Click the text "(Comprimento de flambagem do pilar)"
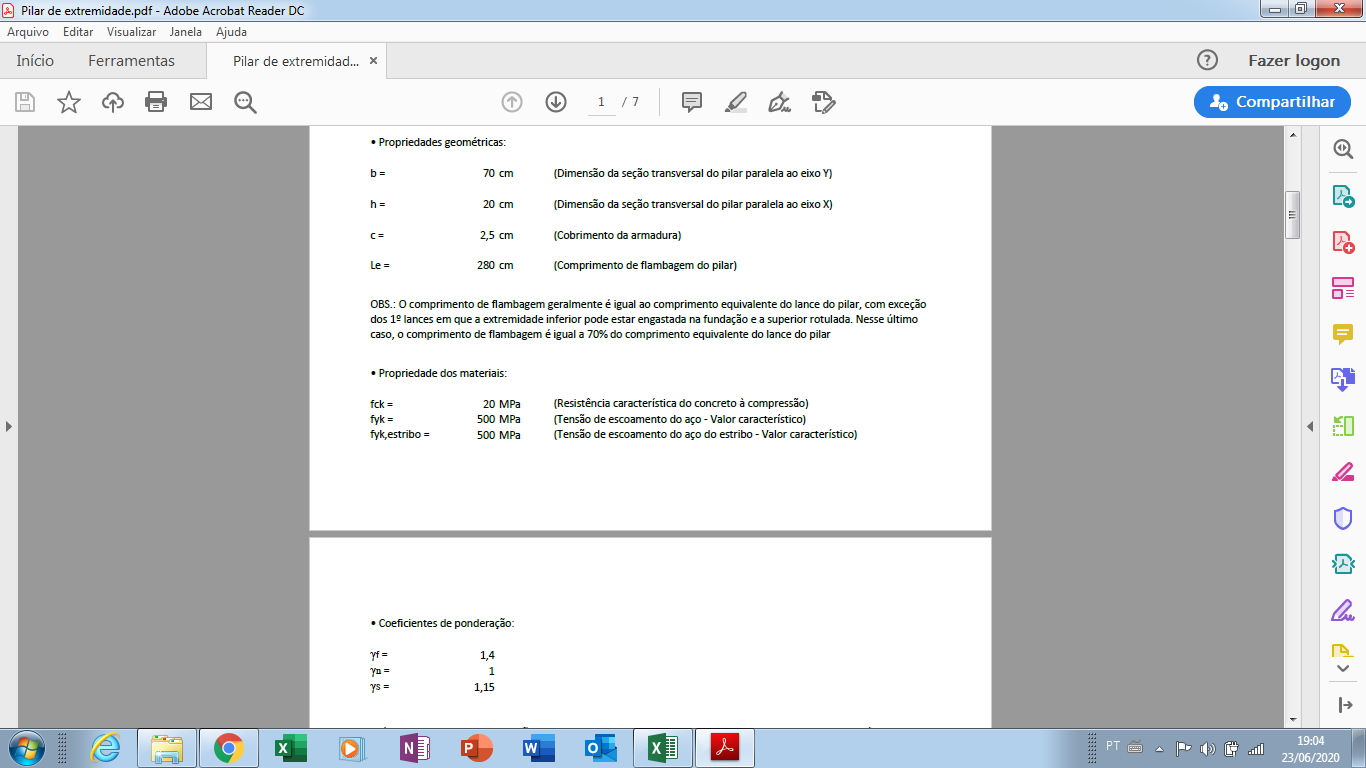Image resolution: width=1366 pixels, height=768 pixels. click(645, 265)
